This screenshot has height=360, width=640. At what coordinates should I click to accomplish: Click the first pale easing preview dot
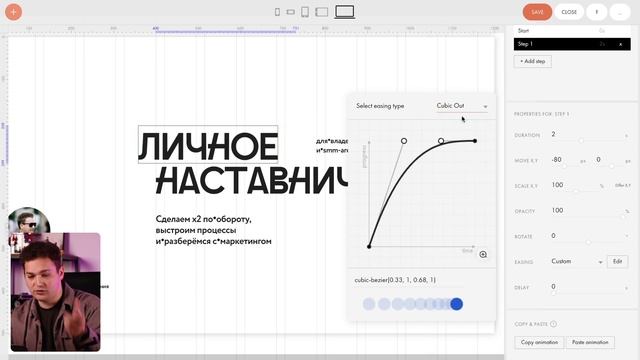tap(369, 304)
